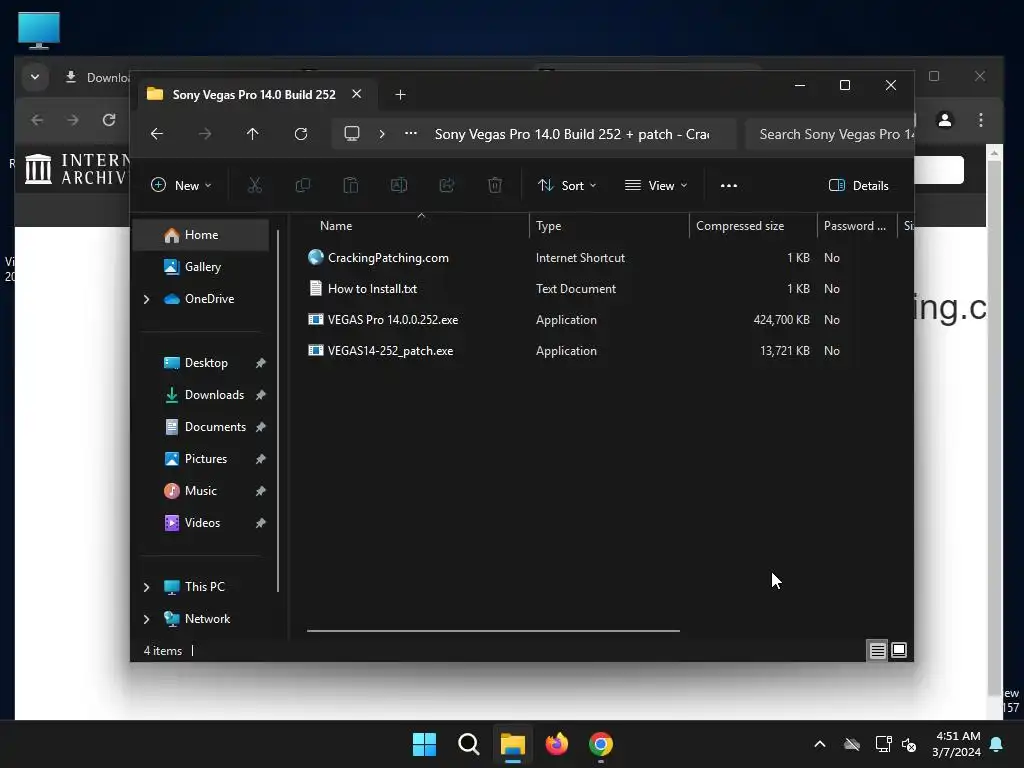Open notification bell in system tray
This screenshot has height=768, width=1024.
[x=997, y=744]
